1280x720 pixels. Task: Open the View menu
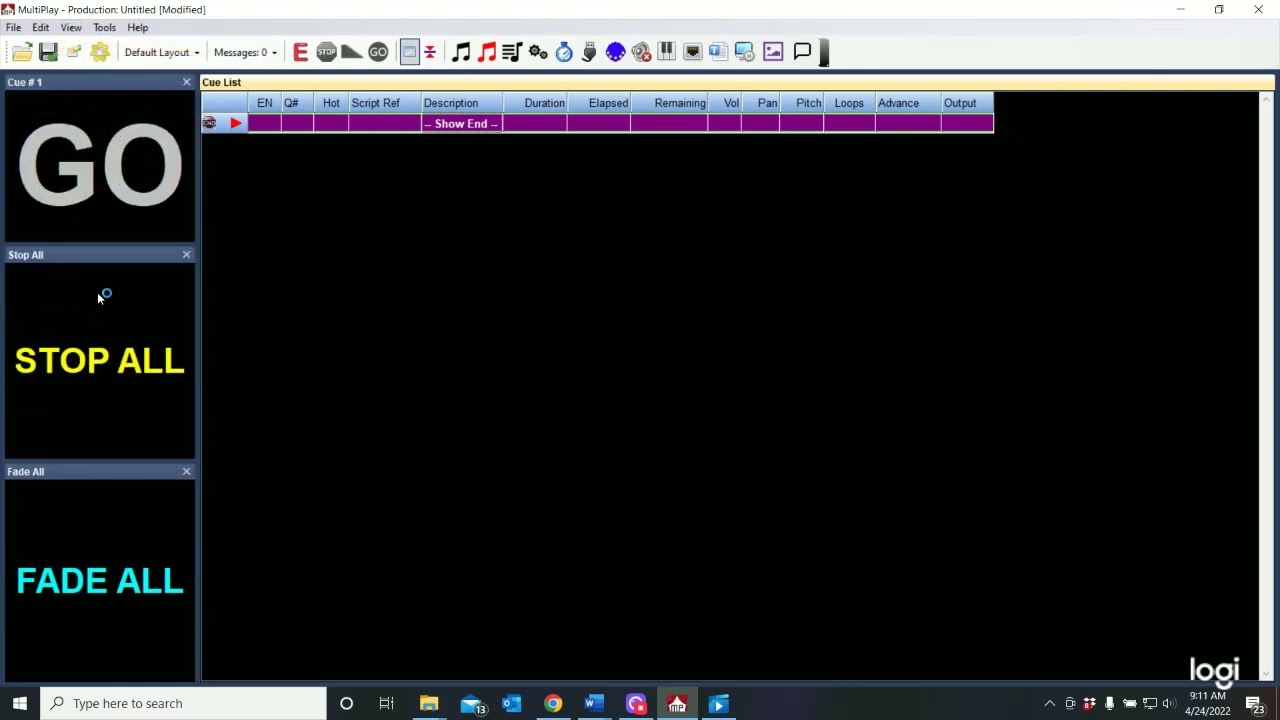(x=71, y=27)
